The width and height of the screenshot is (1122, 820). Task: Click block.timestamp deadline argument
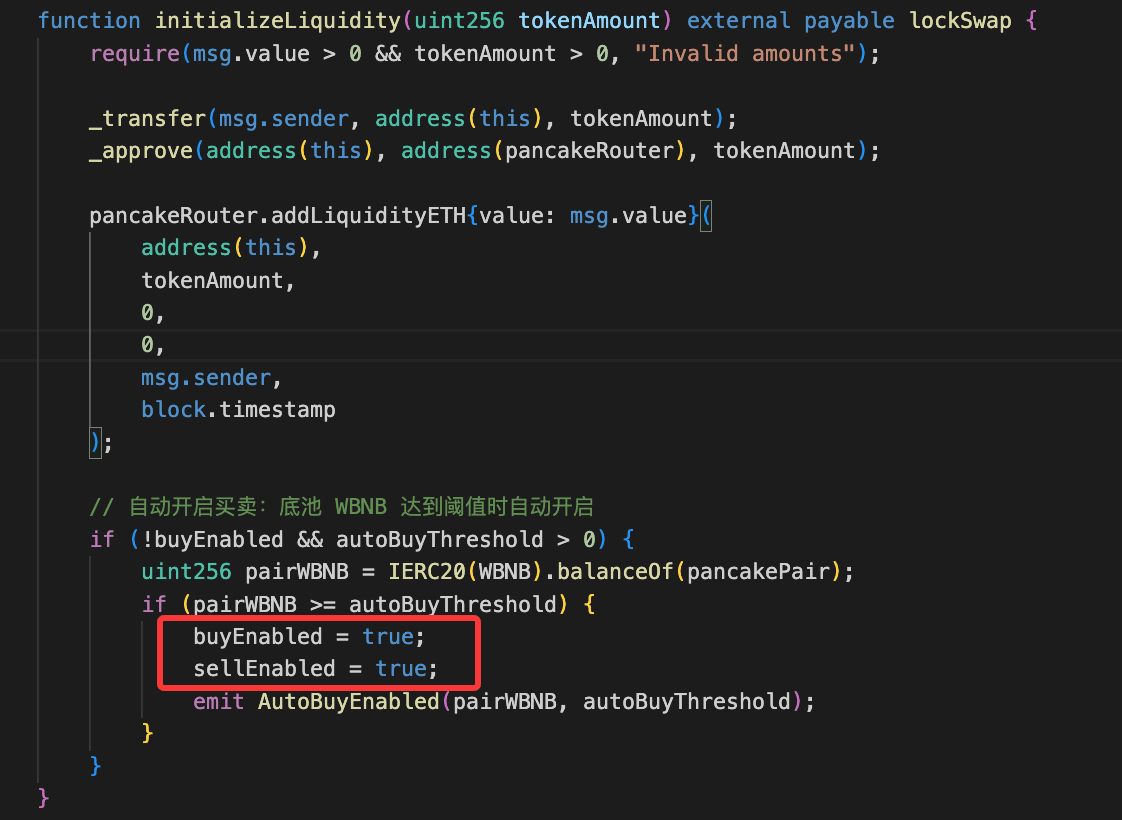tap(238, 409)
